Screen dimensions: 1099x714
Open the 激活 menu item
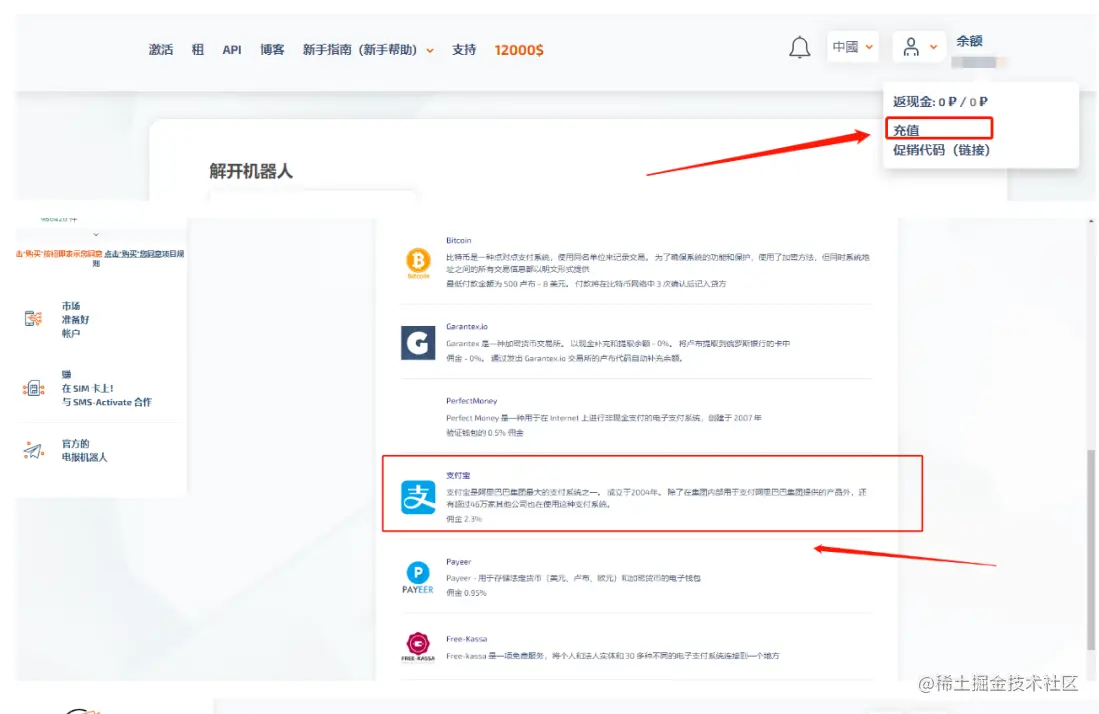coord(161,50)
